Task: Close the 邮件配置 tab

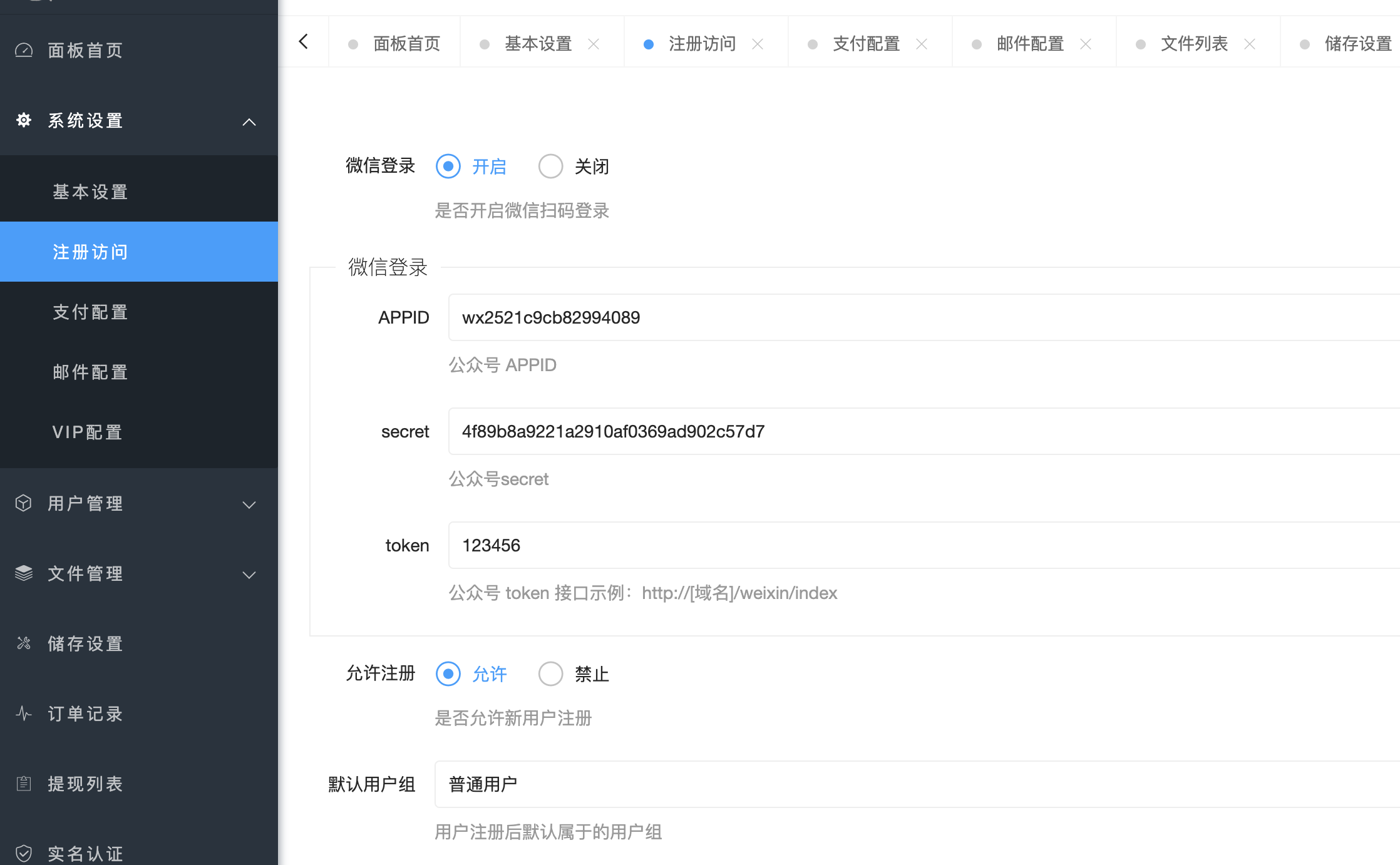Action: pyautogui.click(x=1086, y=44)
